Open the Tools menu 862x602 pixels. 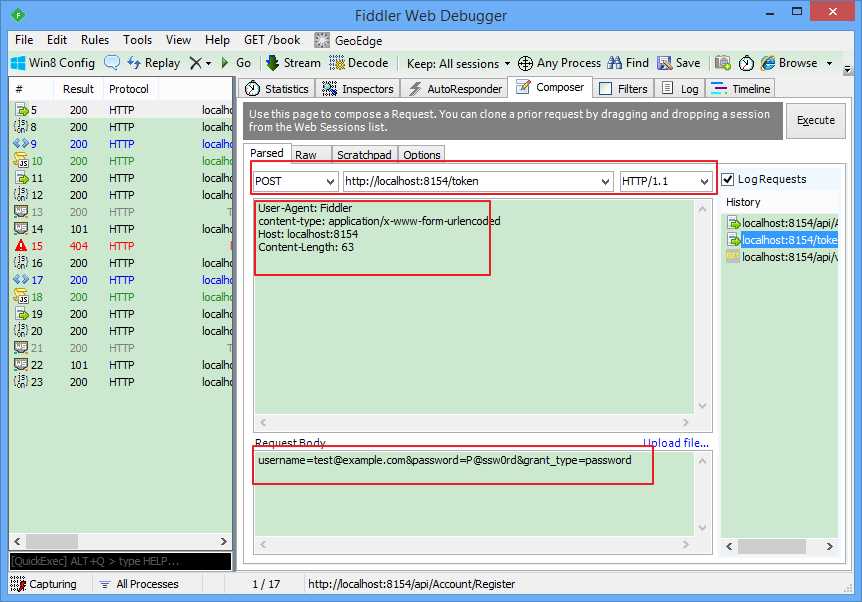point(137,40)
